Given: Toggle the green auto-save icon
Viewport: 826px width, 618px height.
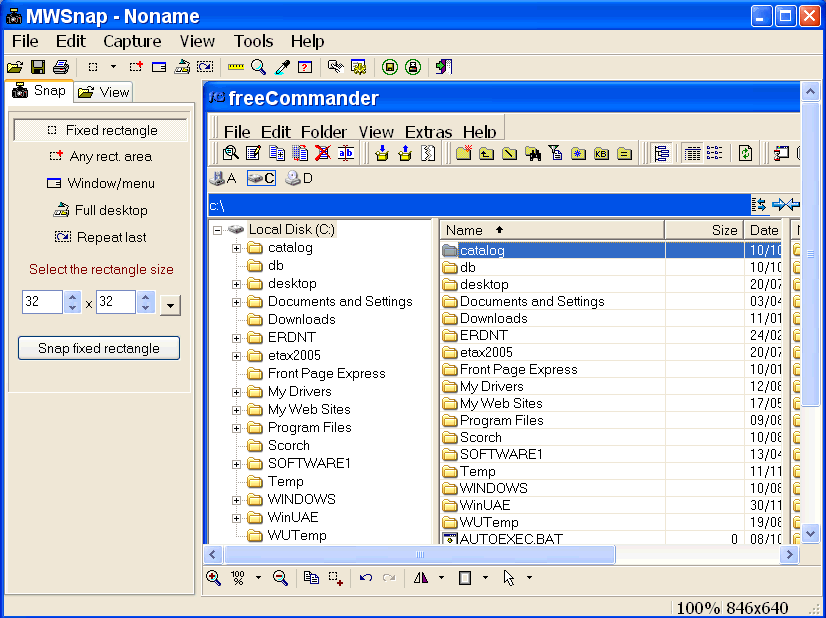Looking at the screenshot, I should [390, 67].
